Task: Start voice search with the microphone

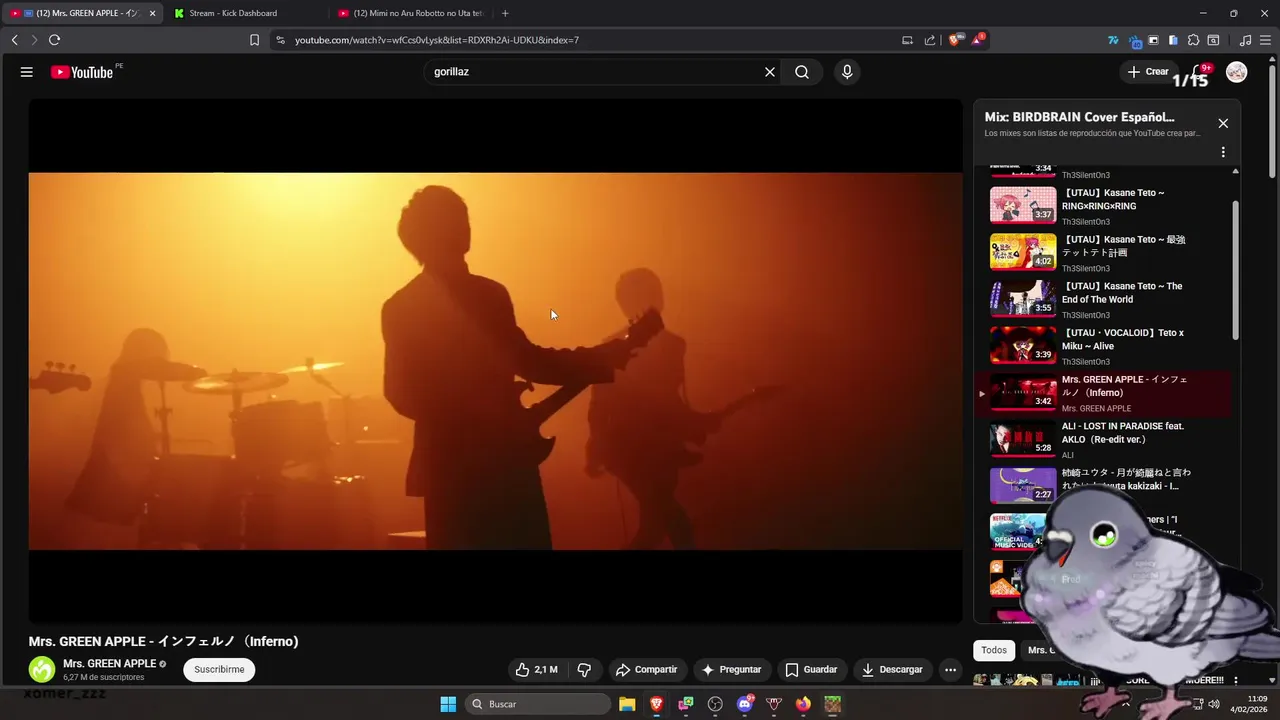Action: point(847,72)
